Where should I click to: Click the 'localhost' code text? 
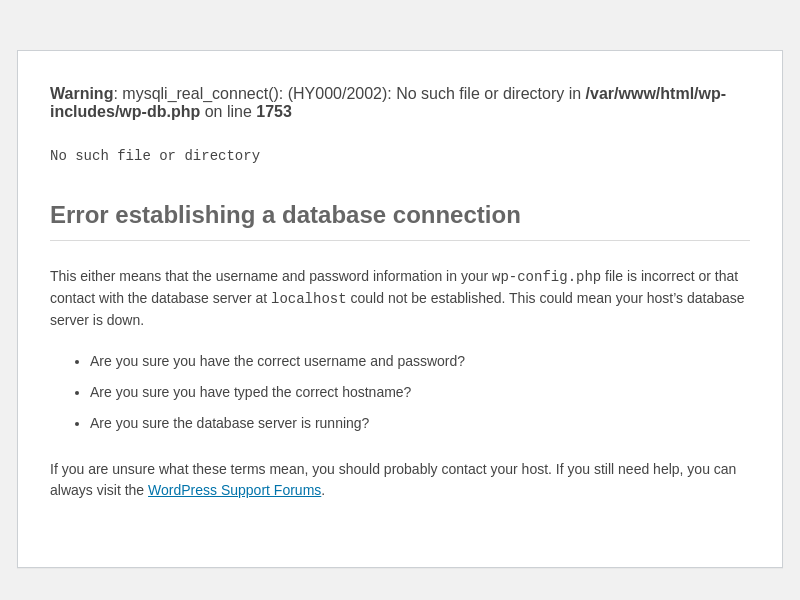pos(308,299)
